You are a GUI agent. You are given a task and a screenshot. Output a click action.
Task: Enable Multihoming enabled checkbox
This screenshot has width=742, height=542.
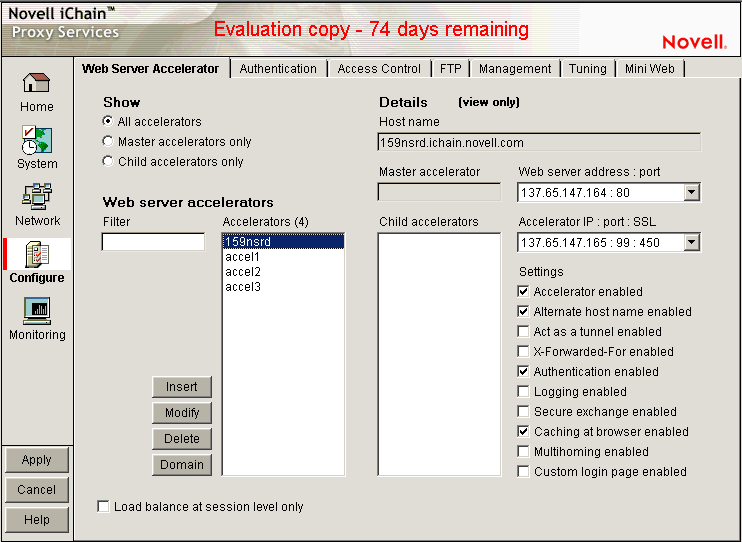tap(523, 452)
